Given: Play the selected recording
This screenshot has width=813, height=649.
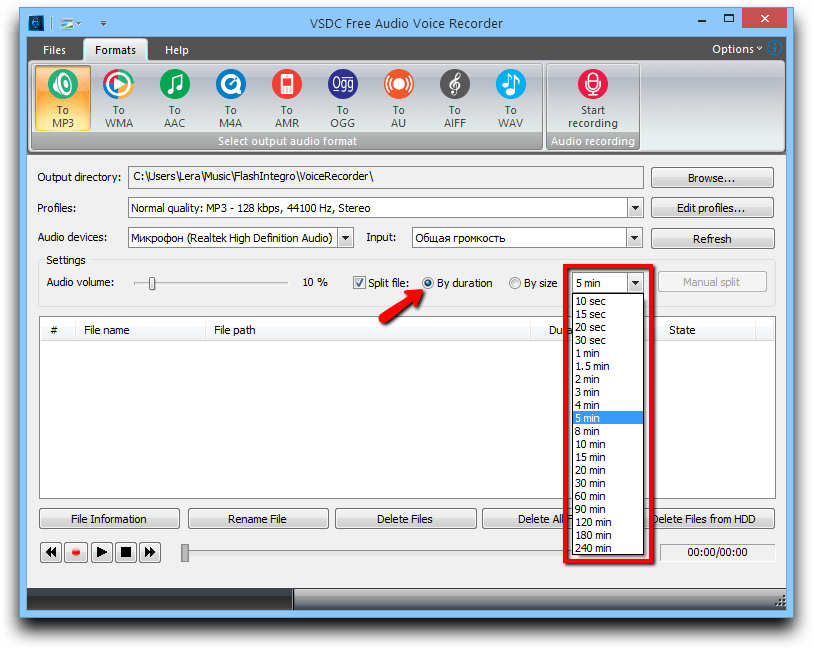Looking at the screenshot, I should pos(101,552).
